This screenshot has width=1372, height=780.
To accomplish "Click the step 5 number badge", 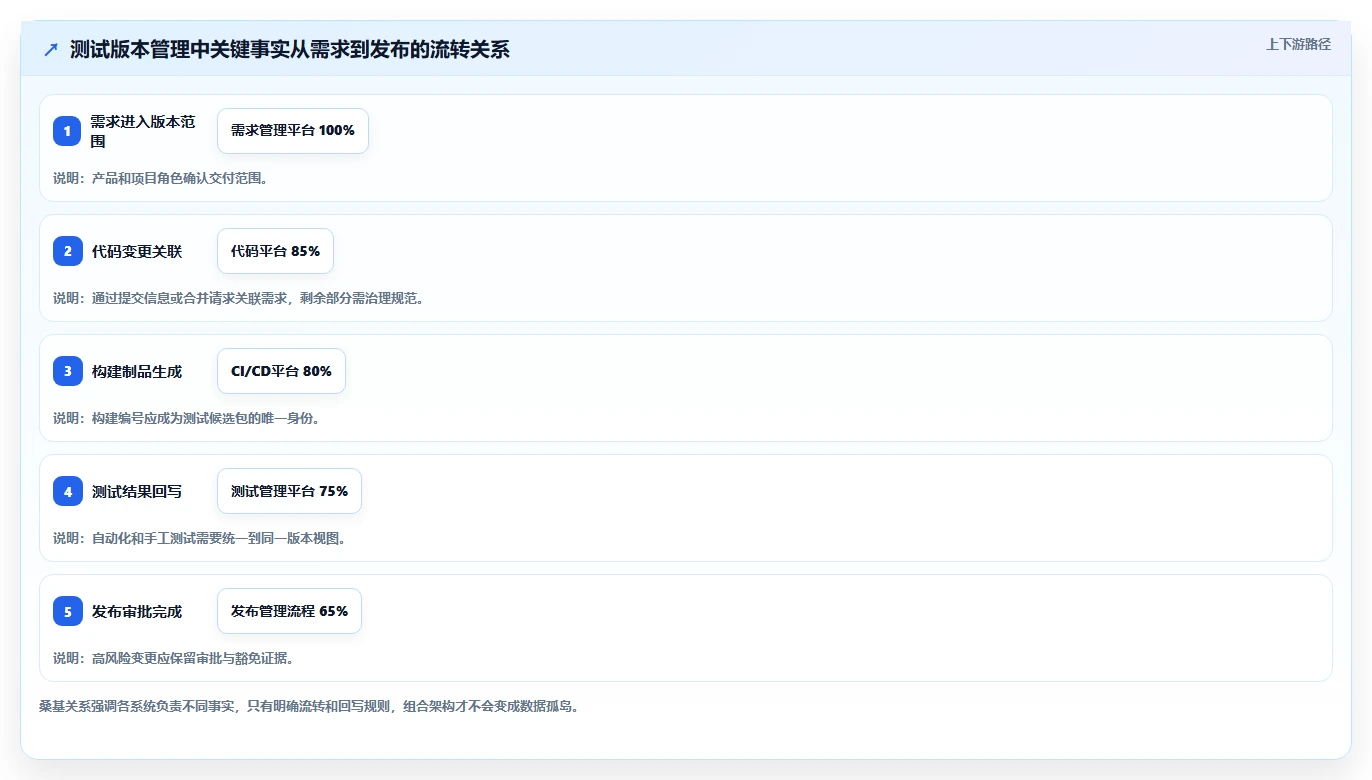I will (x=67, y=611).
